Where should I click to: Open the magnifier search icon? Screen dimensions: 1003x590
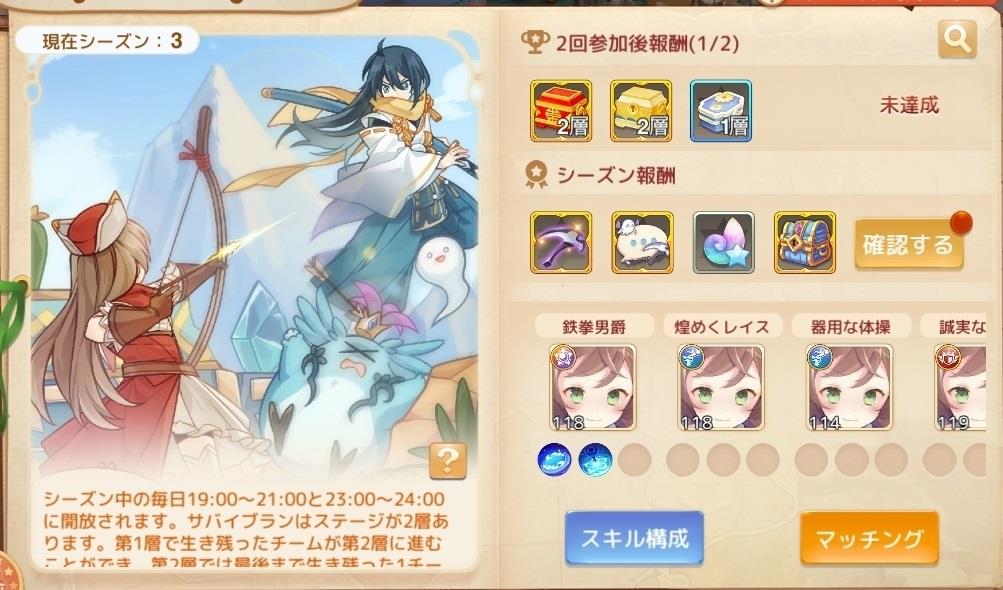(957, 40)
